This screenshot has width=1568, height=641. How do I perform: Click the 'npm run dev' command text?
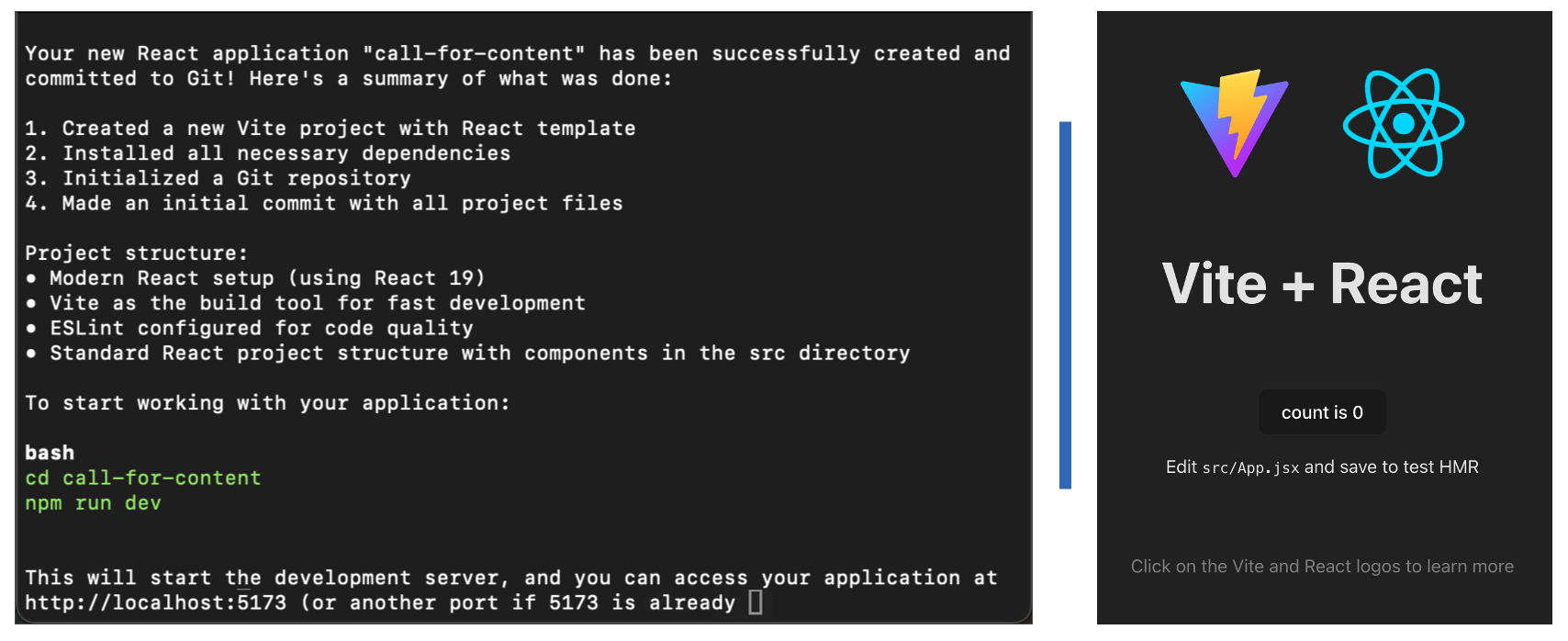(93, 503)
